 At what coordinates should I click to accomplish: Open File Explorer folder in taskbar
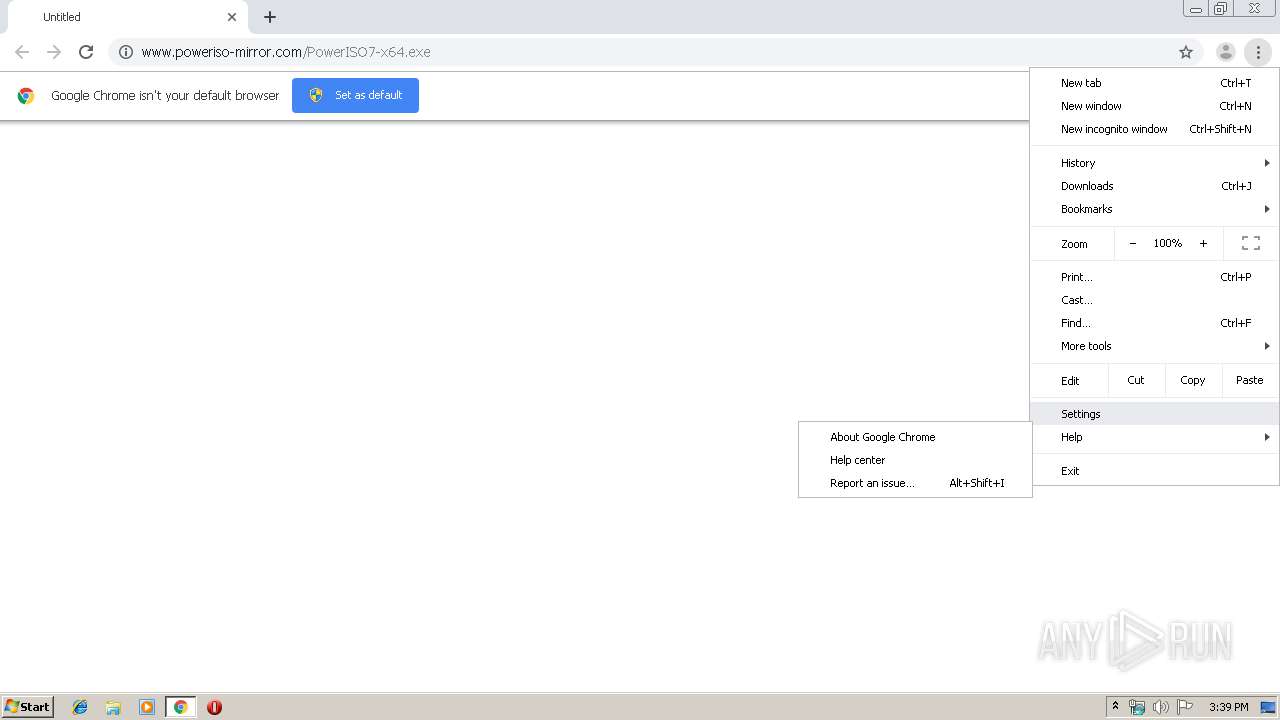(113, 707)
